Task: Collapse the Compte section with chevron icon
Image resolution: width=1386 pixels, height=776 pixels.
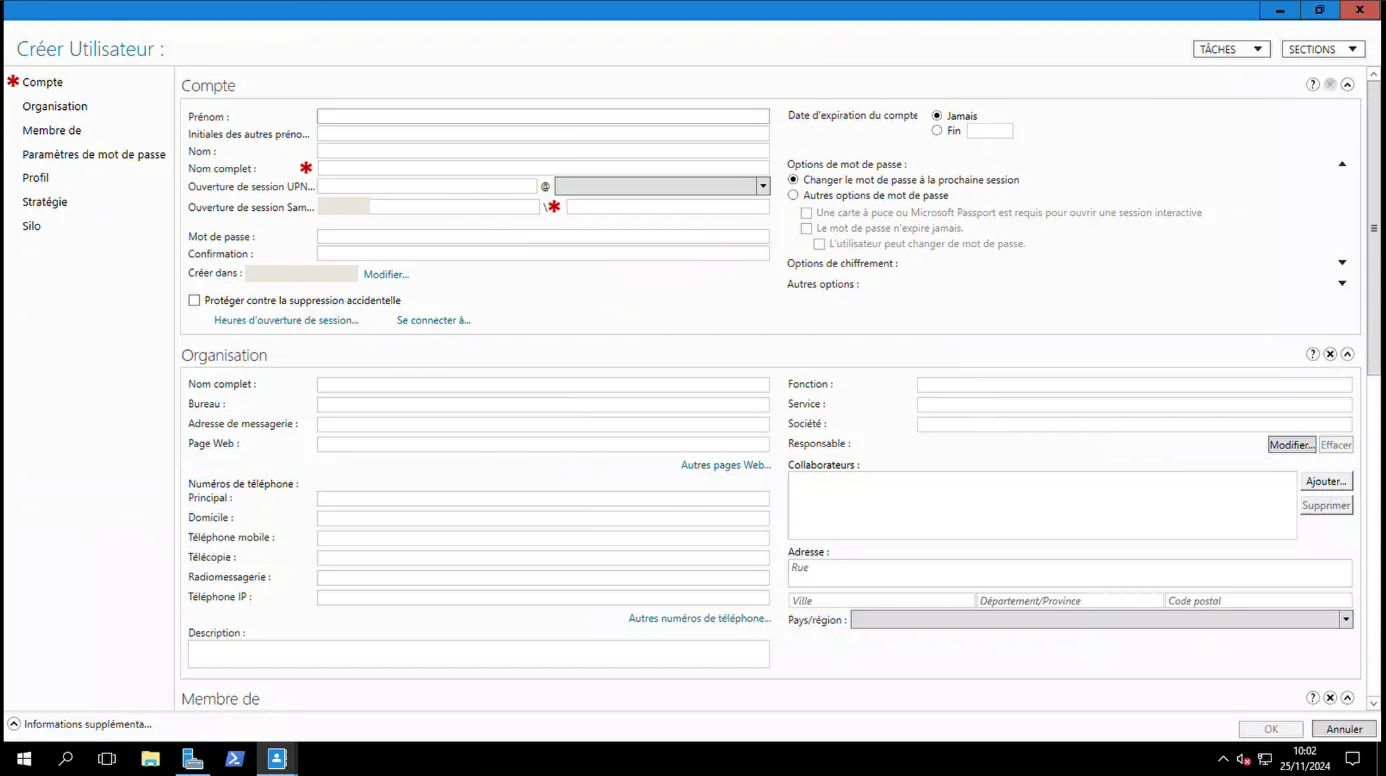Action: tap(1347, 85)
